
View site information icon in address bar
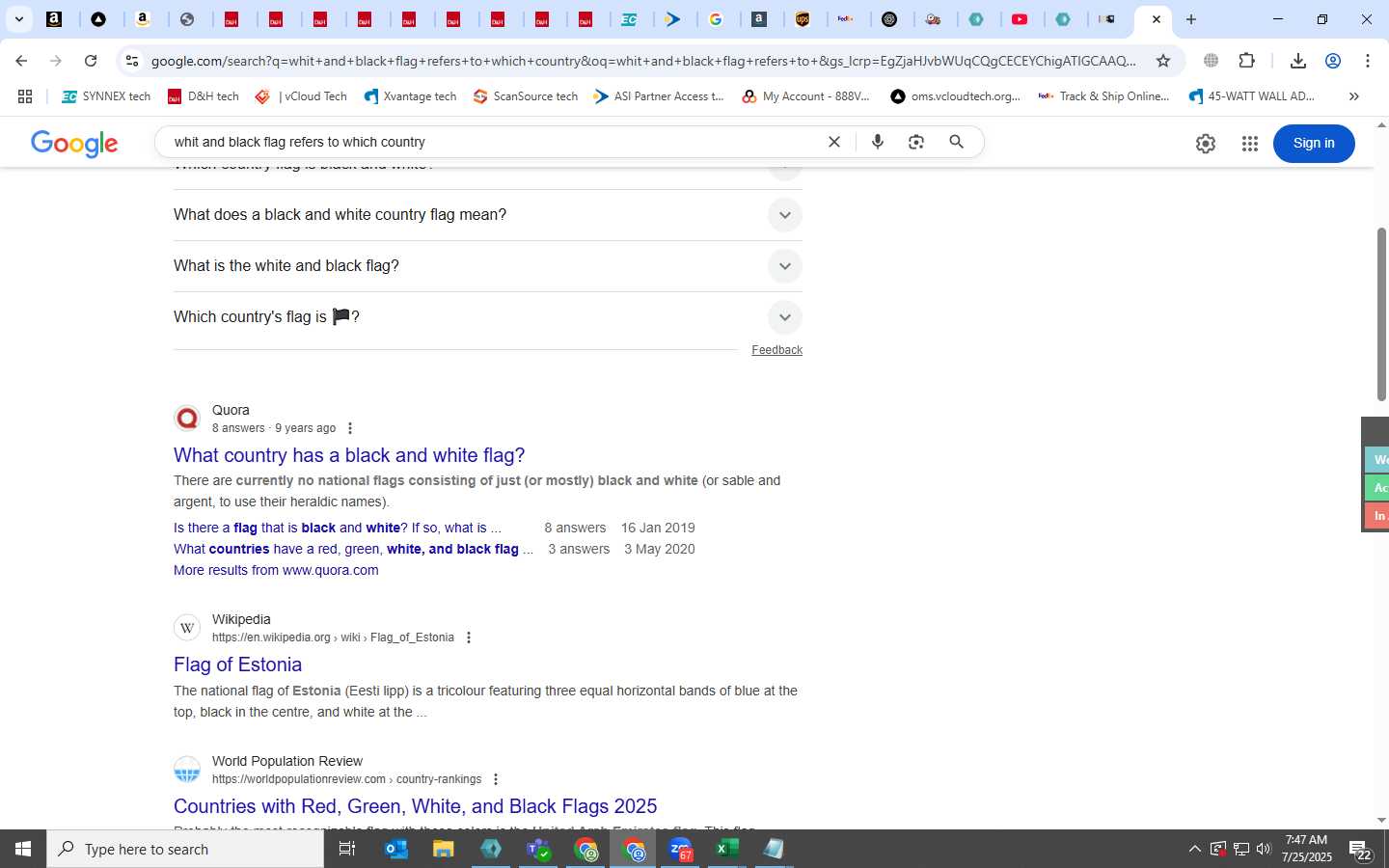132,61
